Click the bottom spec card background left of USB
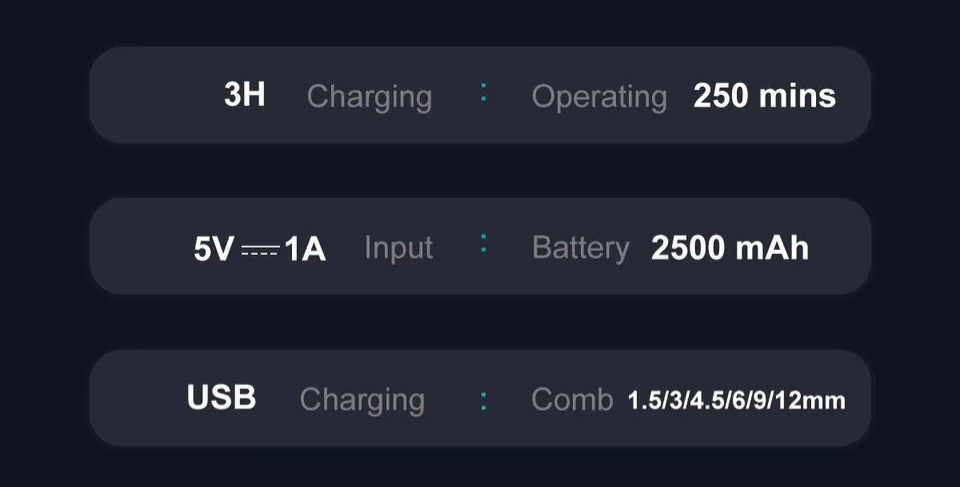 (x=138, y=398)
